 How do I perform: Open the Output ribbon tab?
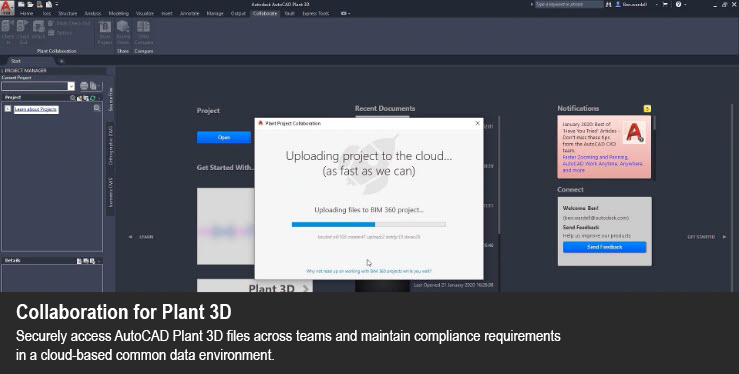point(238,14)
